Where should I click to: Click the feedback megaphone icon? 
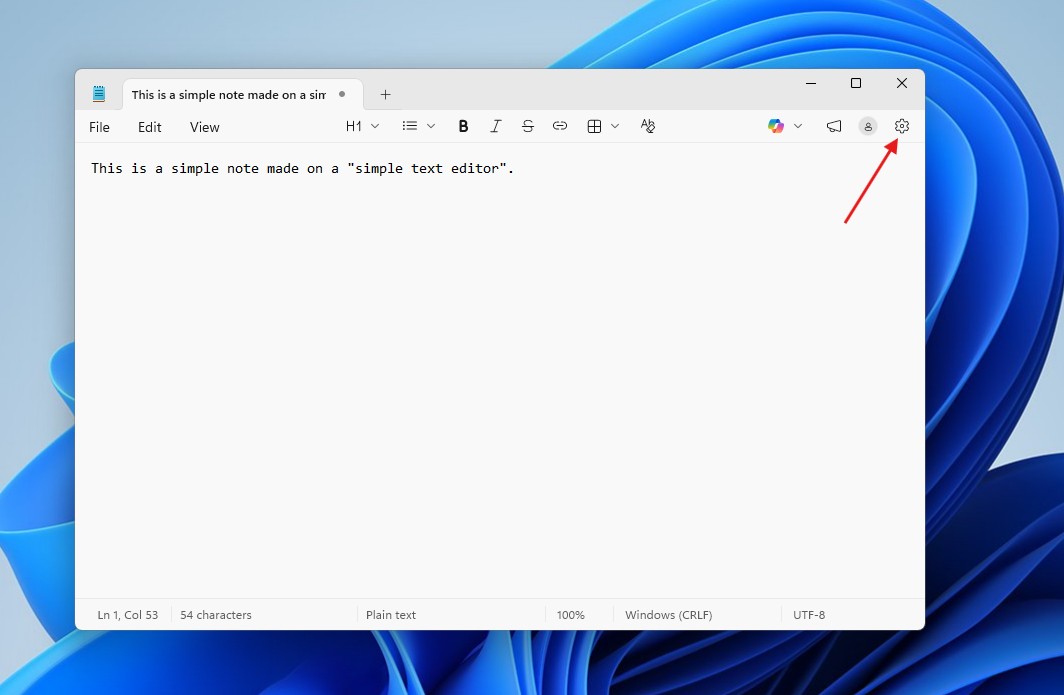[x=834, y=126]
